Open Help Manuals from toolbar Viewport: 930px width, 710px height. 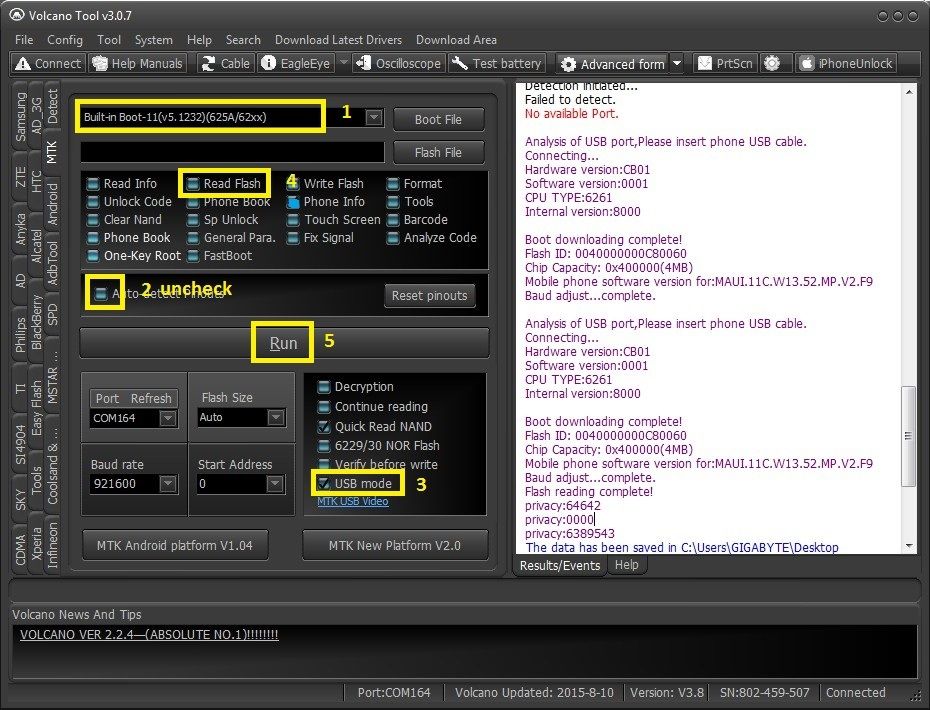click(138, 63)
